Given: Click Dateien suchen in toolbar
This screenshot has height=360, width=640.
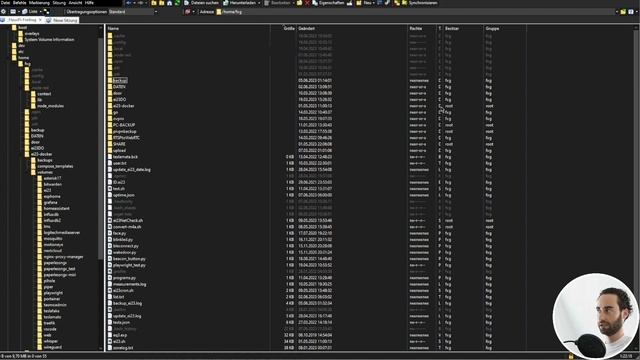Looking at the screenshot, I should (x=201, y=3).
